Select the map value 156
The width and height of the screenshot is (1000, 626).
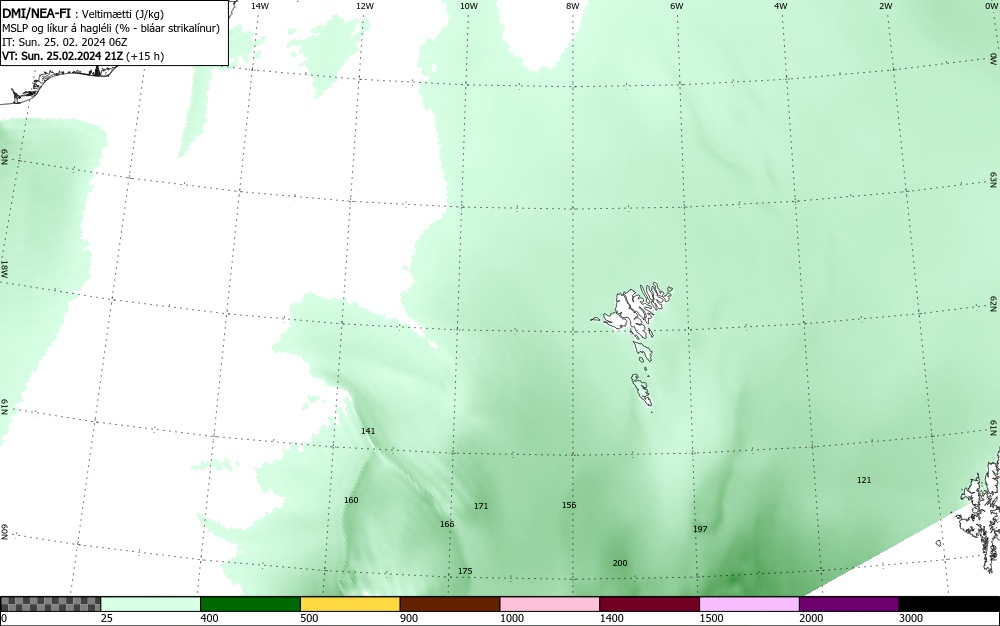pos(569,505)
